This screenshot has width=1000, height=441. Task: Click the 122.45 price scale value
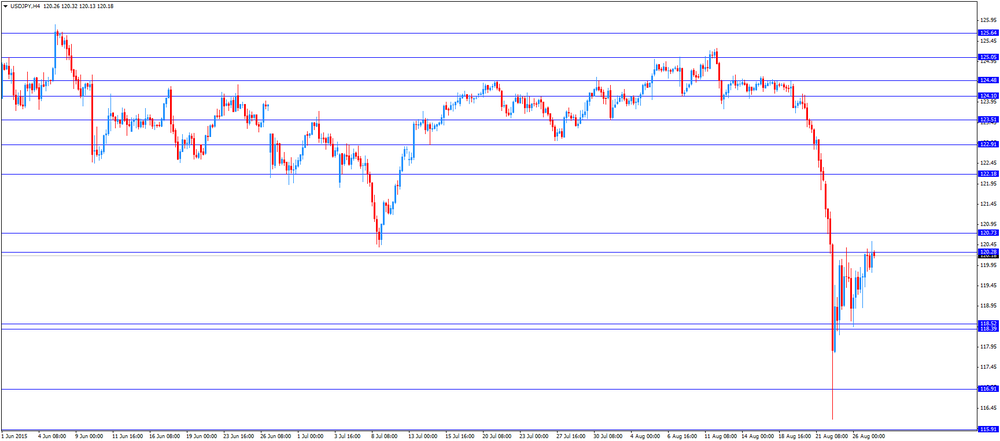[989, 163]
